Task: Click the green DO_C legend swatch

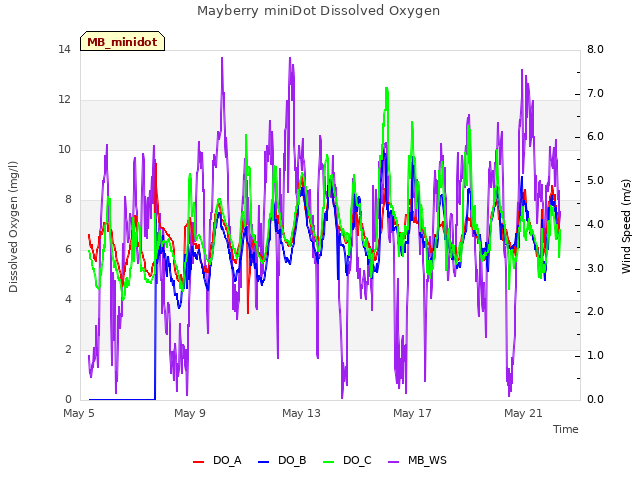Action: click(329, 462)
